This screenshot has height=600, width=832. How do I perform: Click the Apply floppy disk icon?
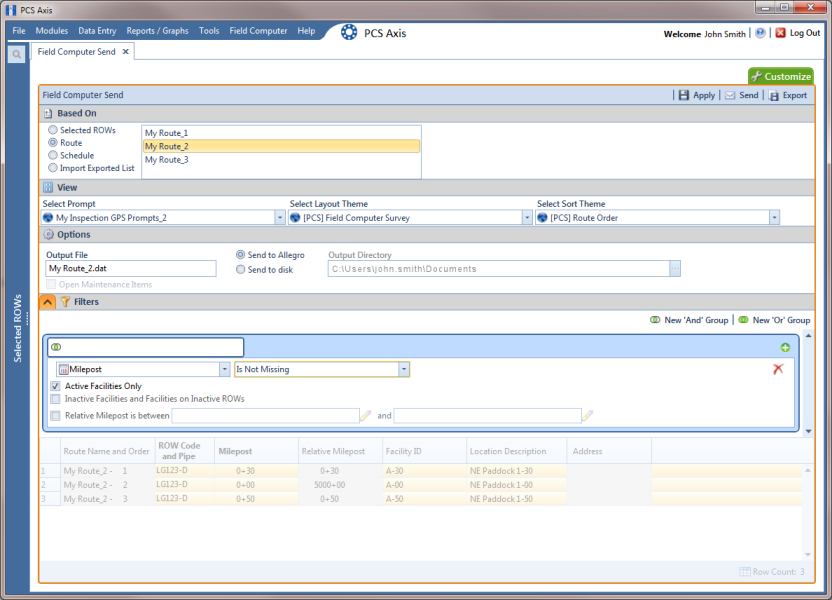pyautogui.click(x=683, y=95)
